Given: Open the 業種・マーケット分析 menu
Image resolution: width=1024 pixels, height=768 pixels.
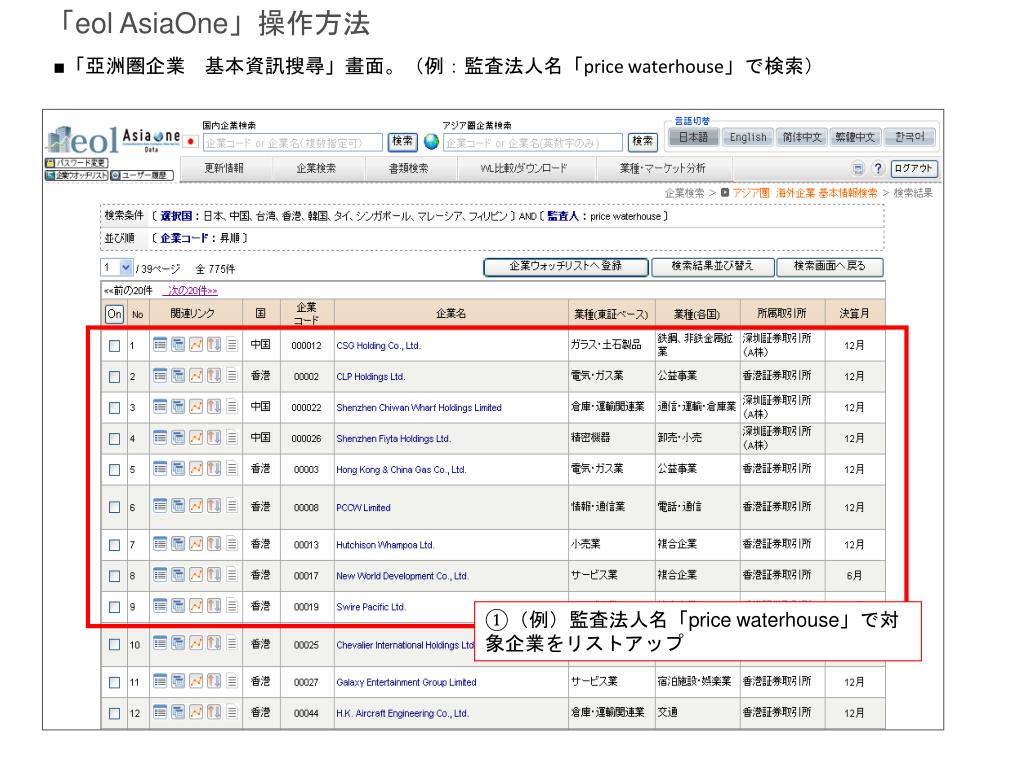Looking at the screenshot, I should coord(663,168).
